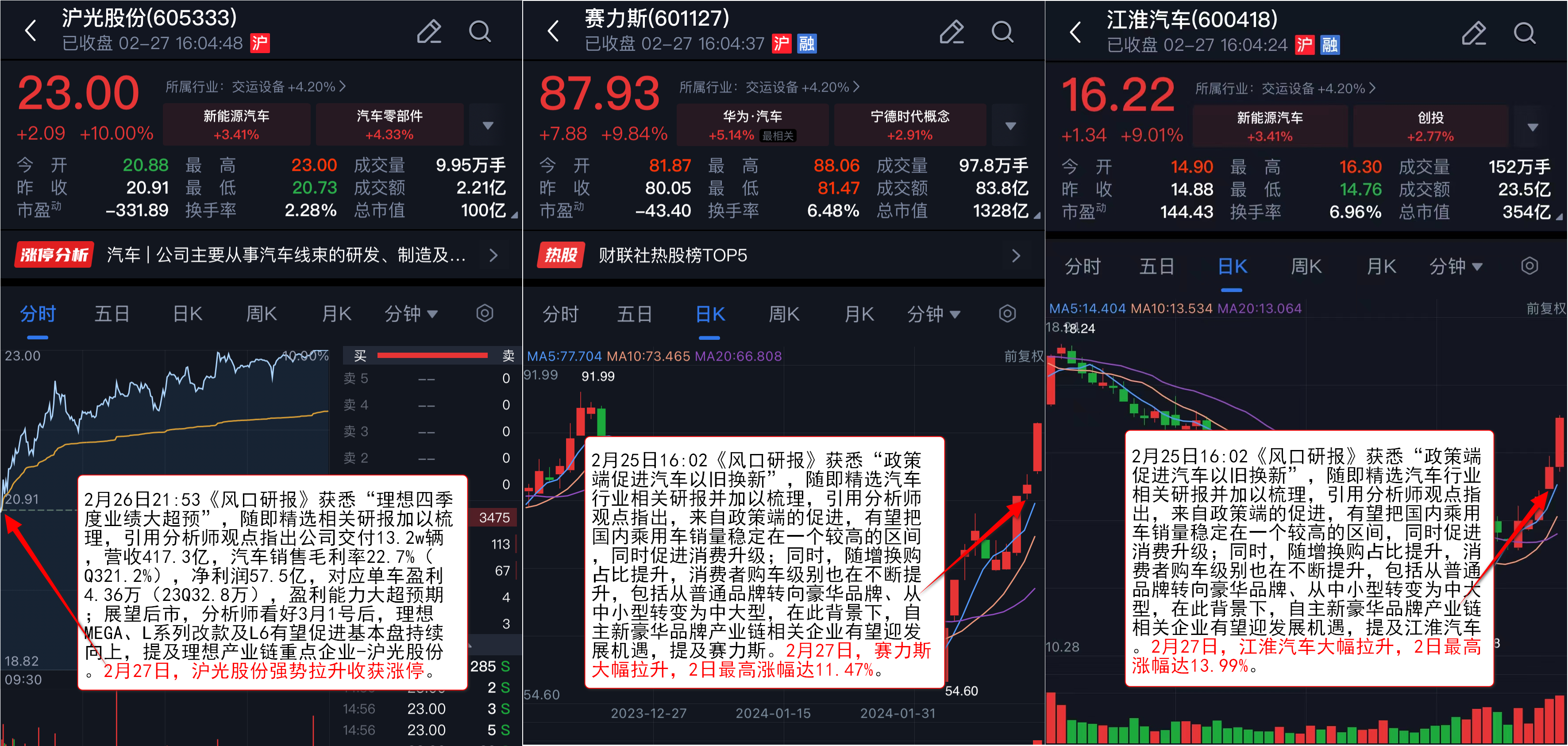Open 交运设备 industry link on 沪光股份 panel

pos(256,86)
